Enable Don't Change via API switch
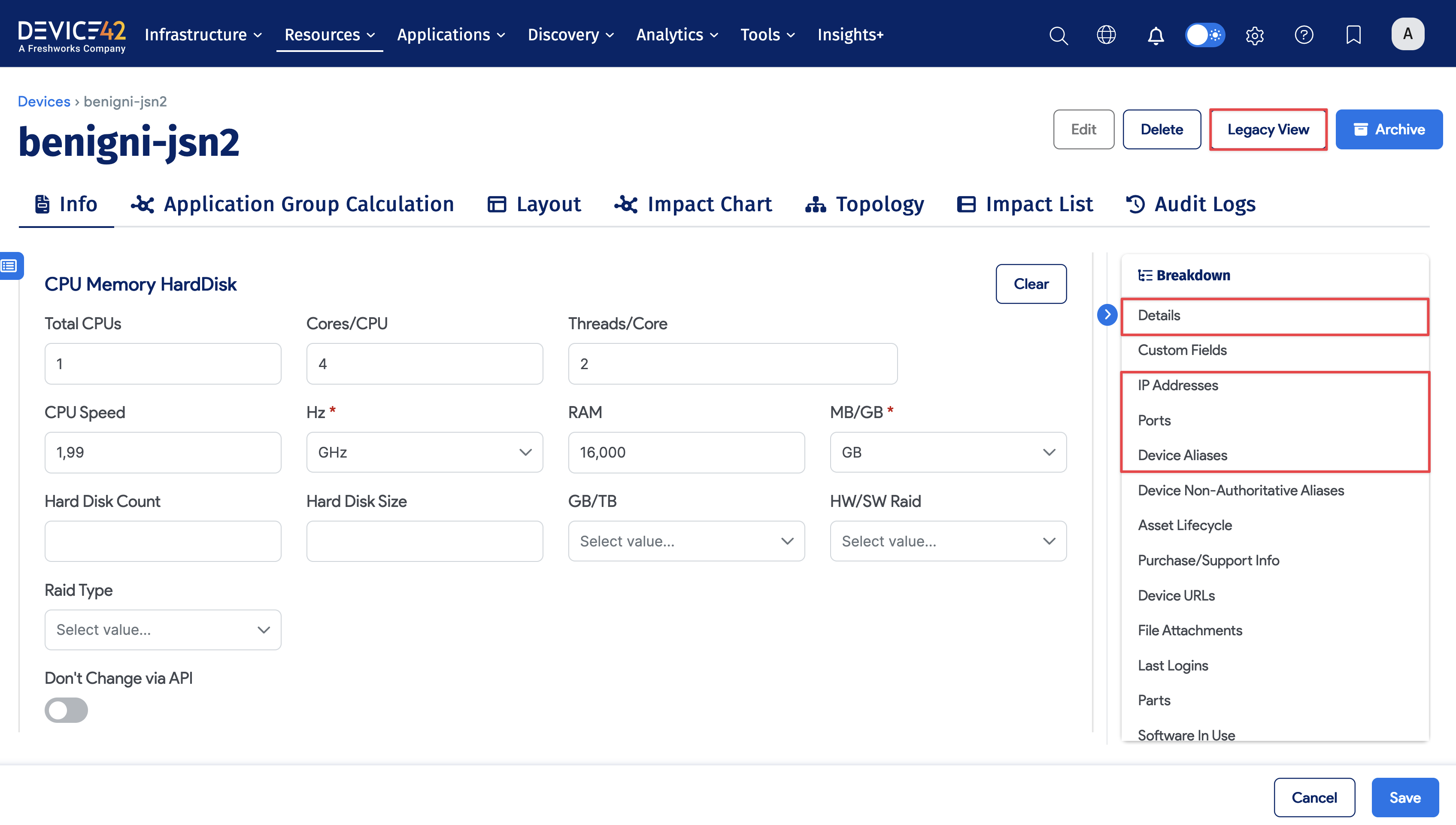The image size is (1456, 825). coord(66,710)
